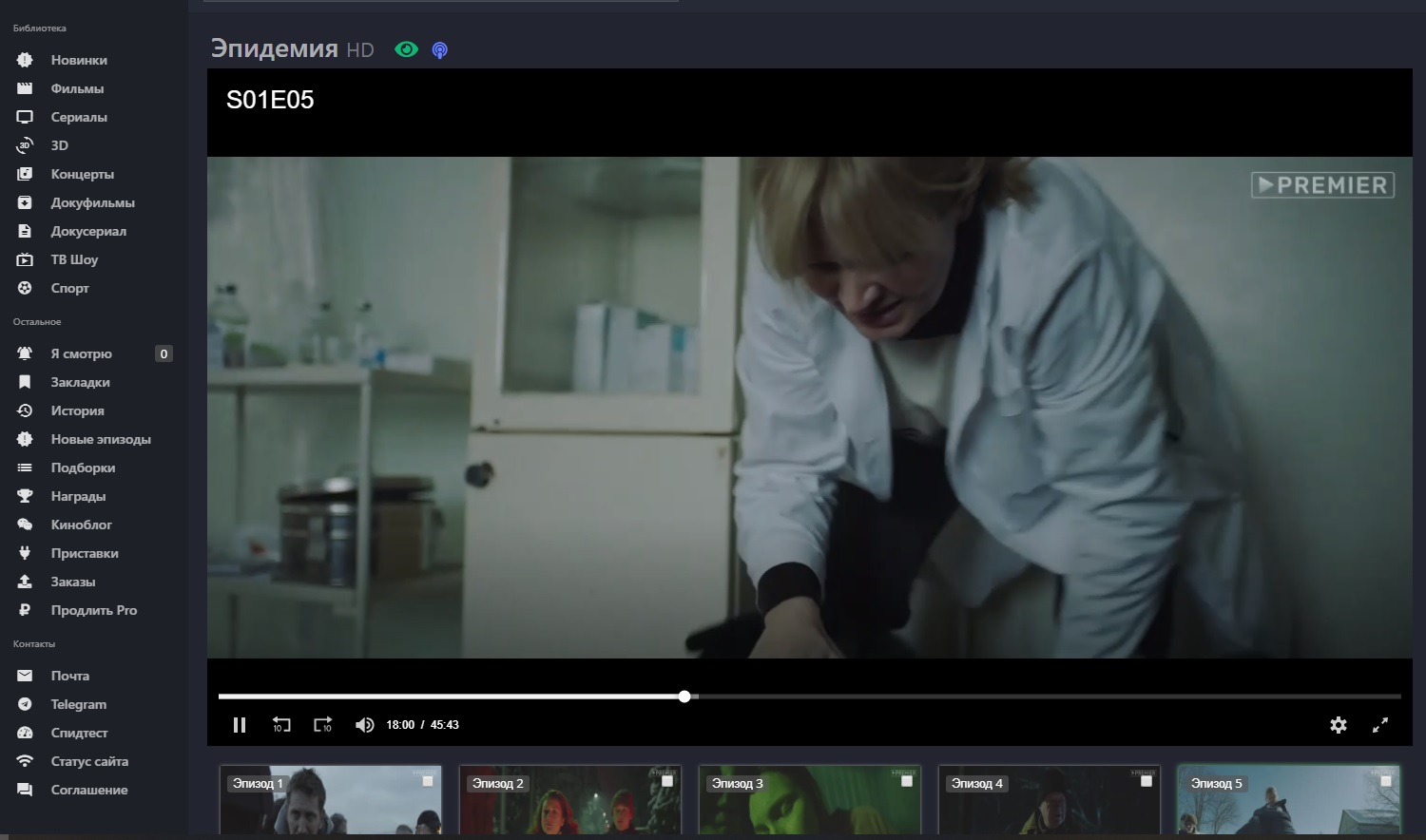
Task: Open the Эпизод 1 thumbnail
Action: (x=331, y=801)
